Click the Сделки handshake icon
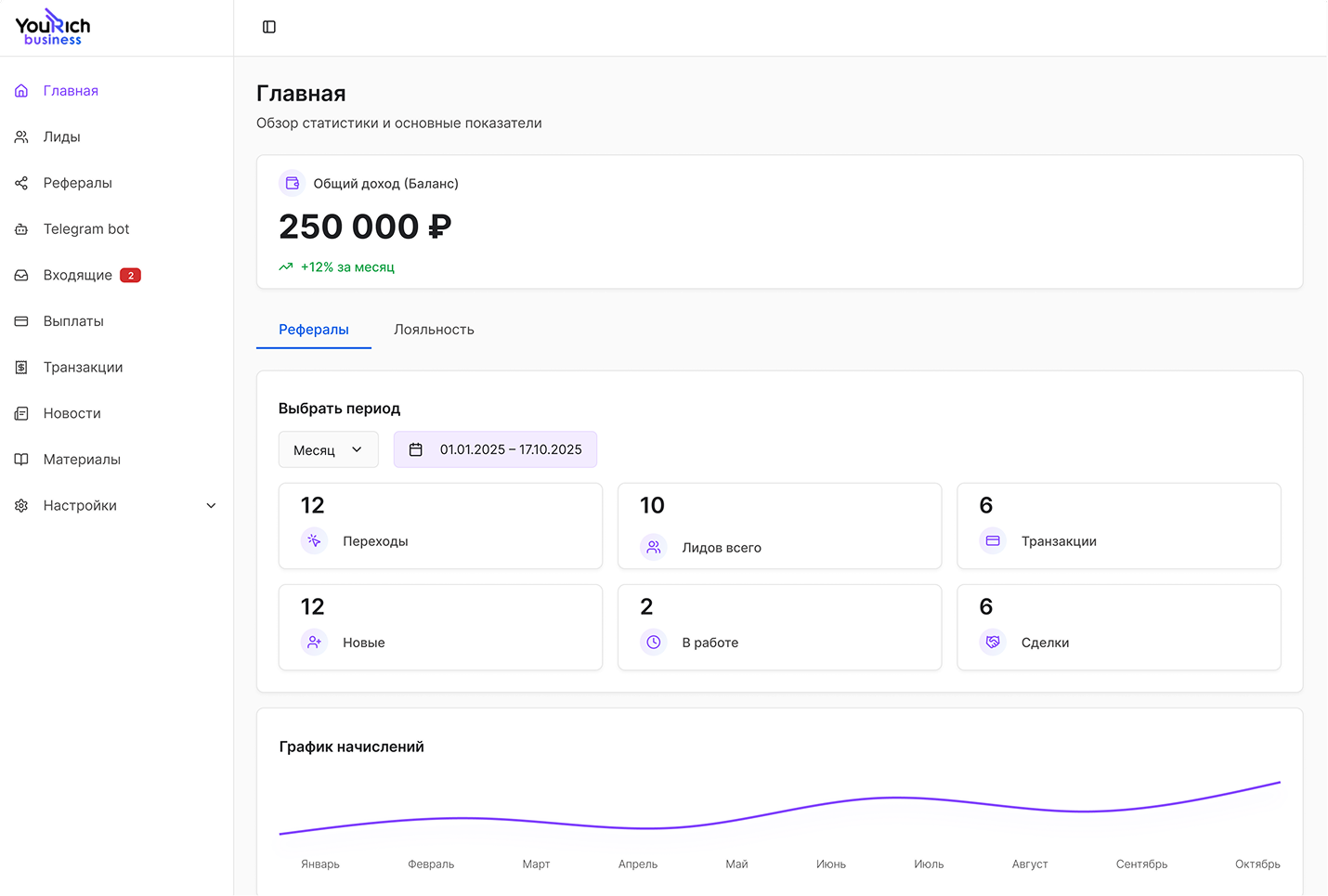The image size is (1328, 896). click(x=993, y=642)
